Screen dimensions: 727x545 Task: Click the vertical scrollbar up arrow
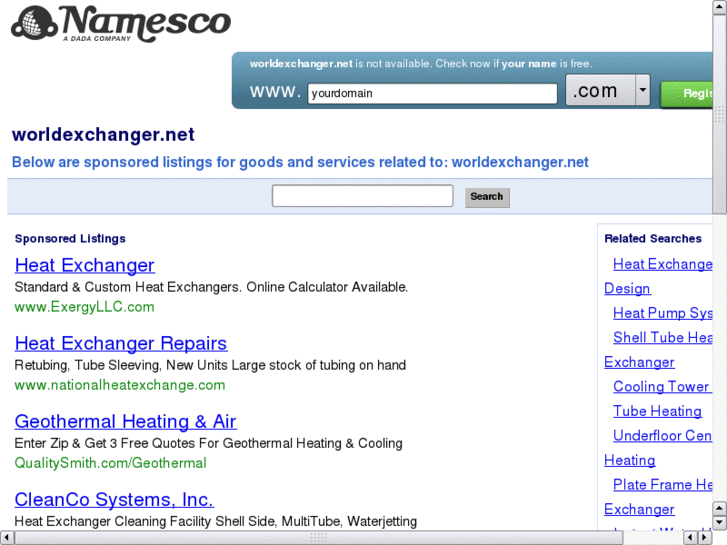(x=720, y=7)
